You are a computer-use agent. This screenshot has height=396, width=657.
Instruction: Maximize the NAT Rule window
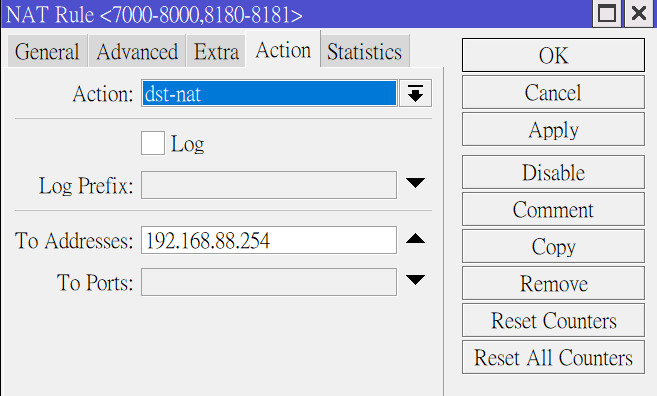607,14
